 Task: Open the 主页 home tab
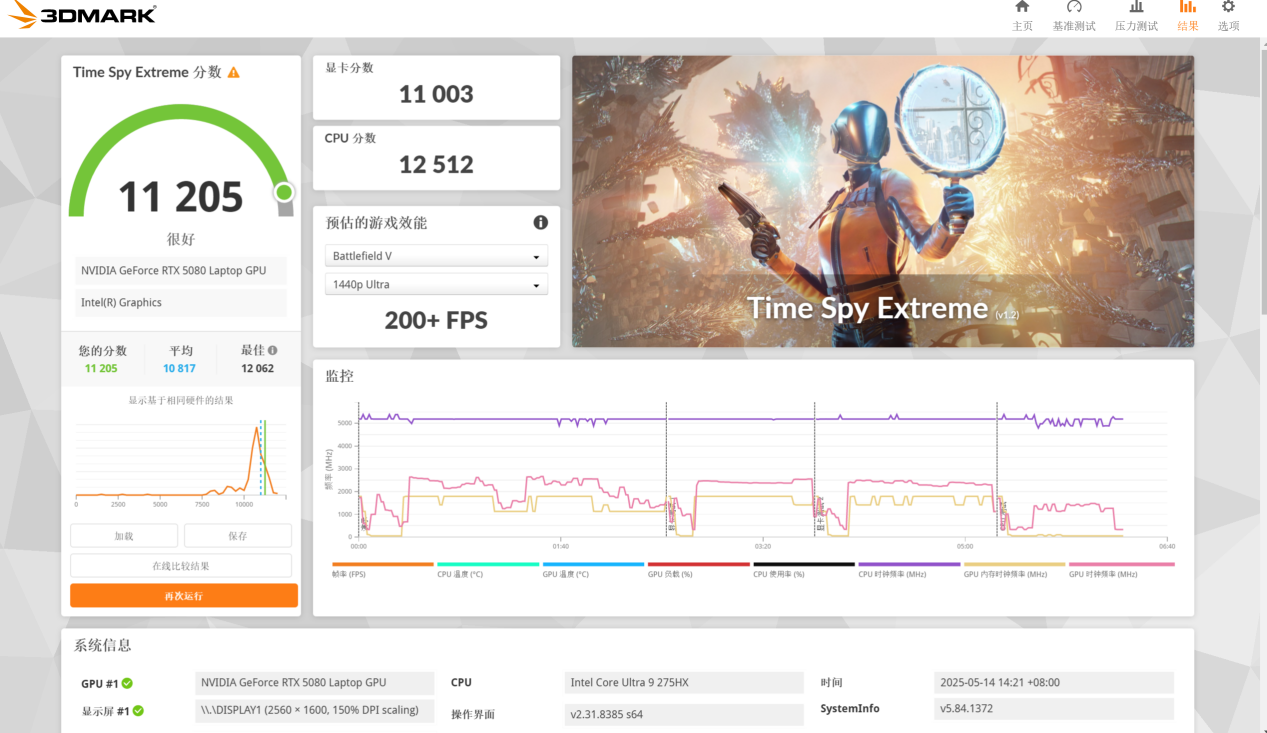pyautogui.click(x=1022, y=17)
